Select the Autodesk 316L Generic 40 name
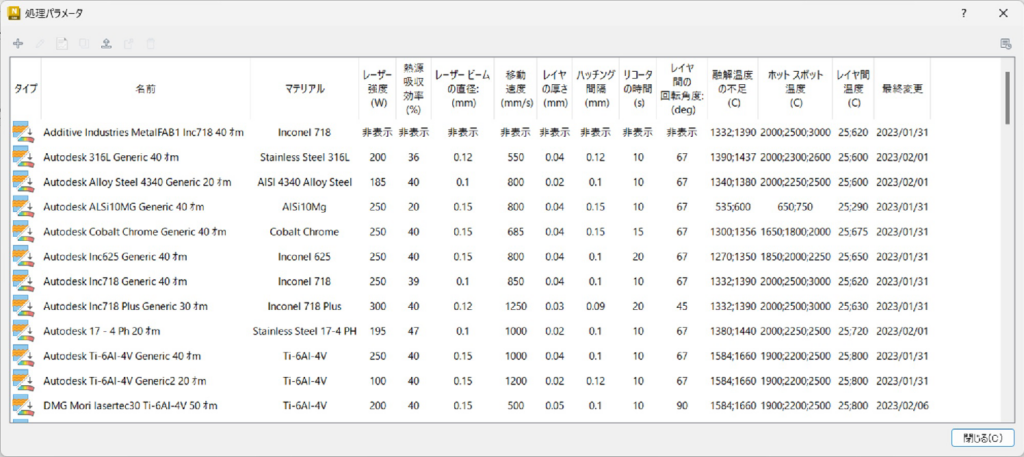The width and height of the screenshot is (1024, 457). click(x=111, y=157)
